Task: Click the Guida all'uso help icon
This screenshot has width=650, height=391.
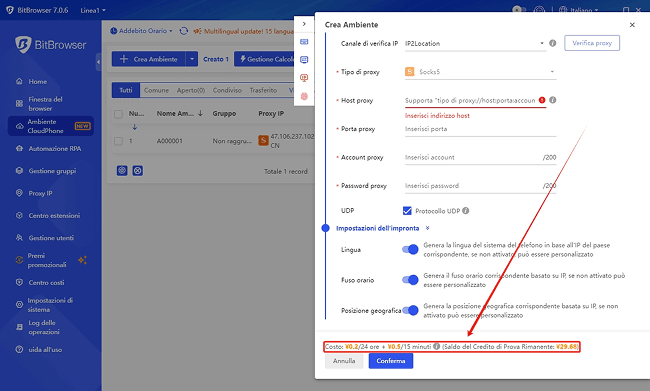Action: point(19,349)
